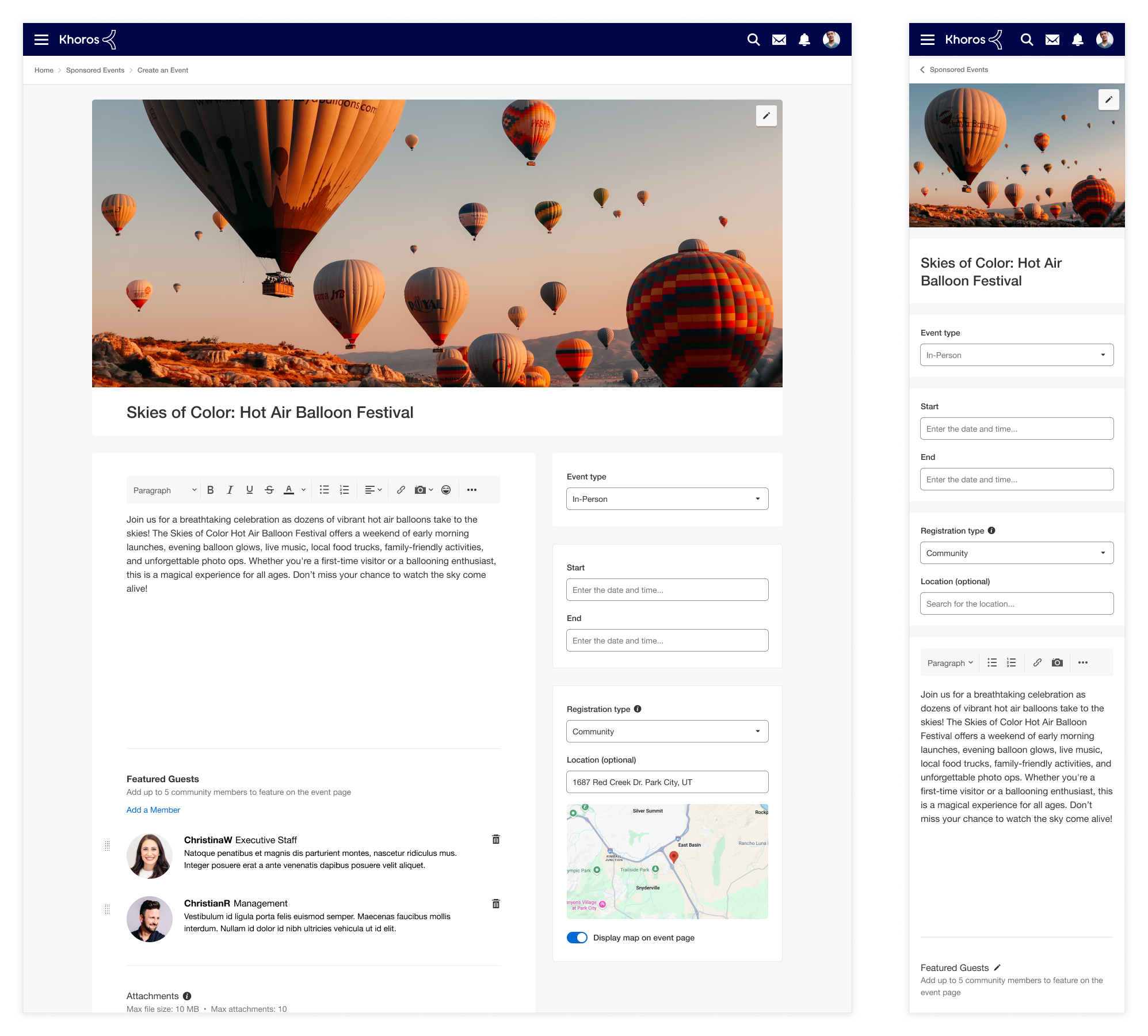Open notifications bell in the desktop header
The width and height of the screenshot is (1148, 1036).
coord(804,40)
